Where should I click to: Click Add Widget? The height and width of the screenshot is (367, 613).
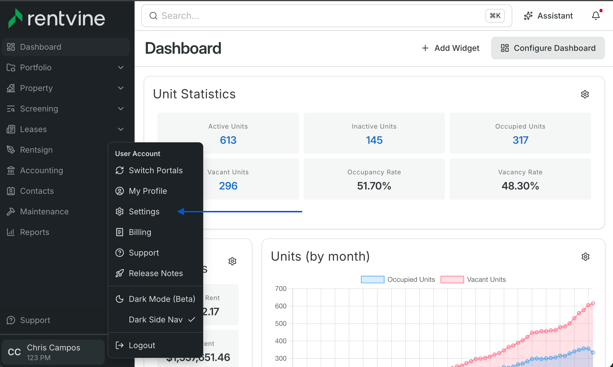click(450, 48)
